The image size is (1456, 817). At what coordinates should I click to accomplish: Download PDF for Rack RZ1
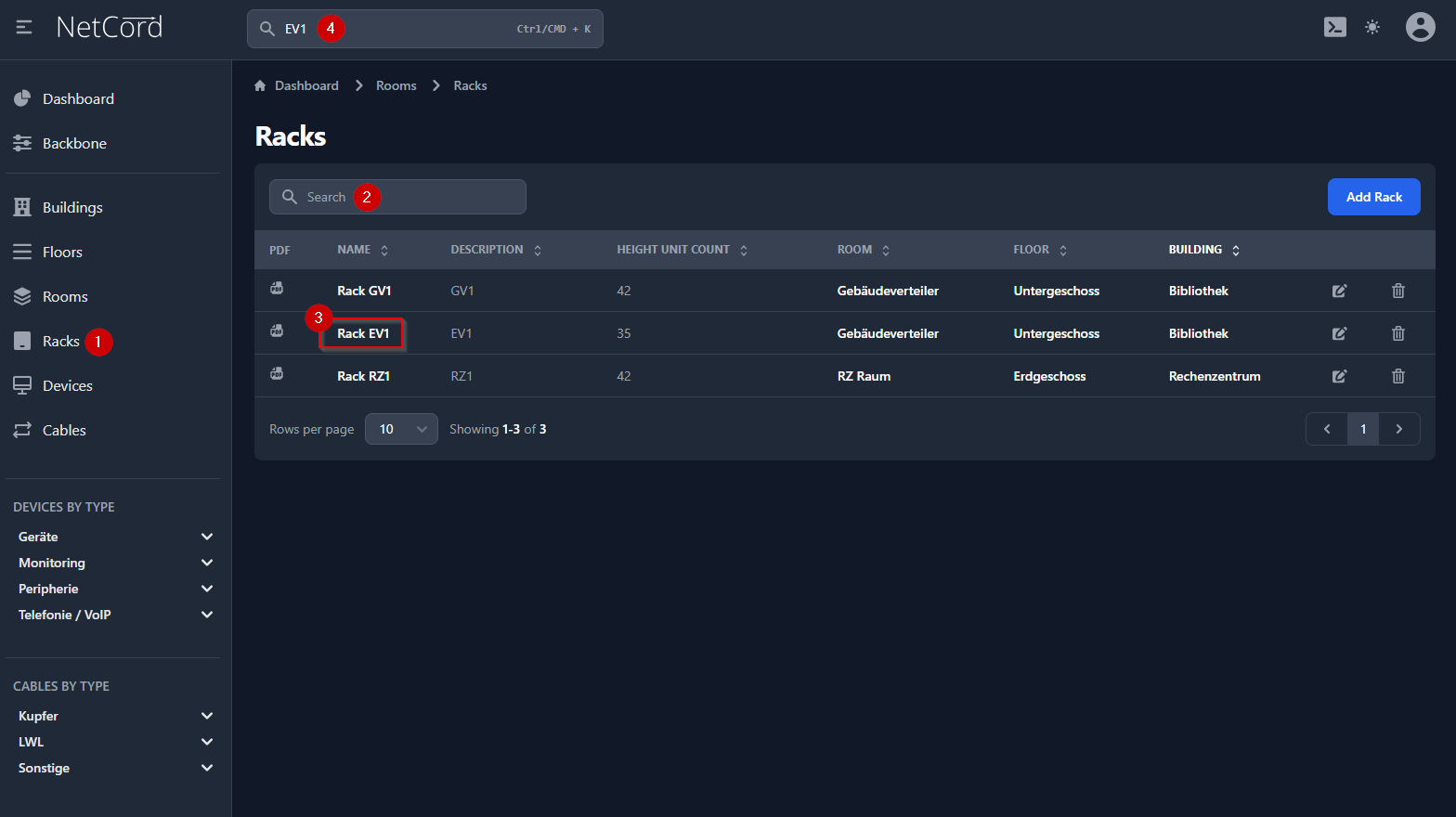pyautogui.click(x=277, y=374)
